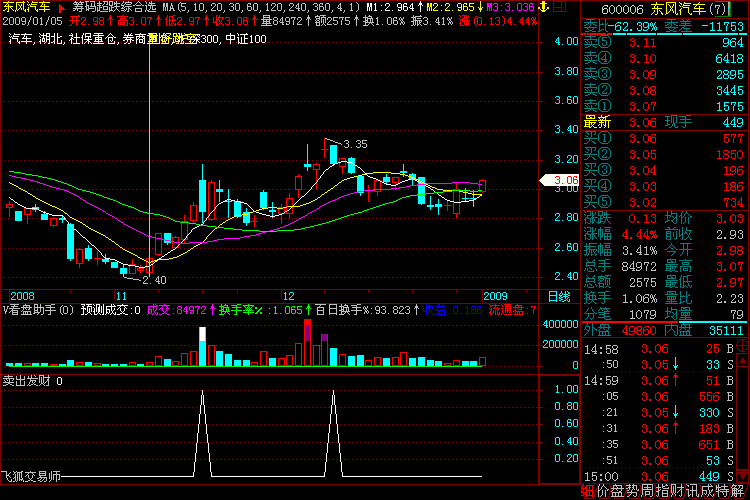Click the 2.40 low price annotation
This screenshot has height=500, width=750.
pos(154,280)
